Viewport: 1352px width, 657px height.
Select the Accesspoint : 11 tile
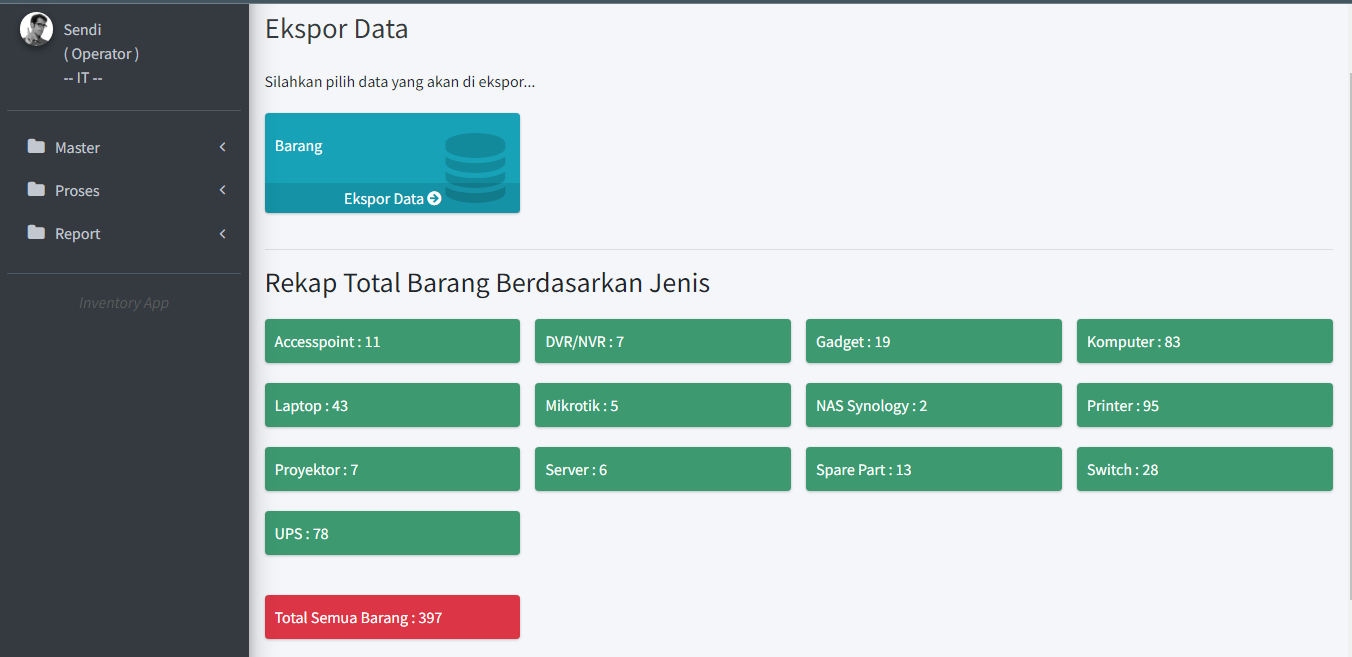click(x=392, y=341)
